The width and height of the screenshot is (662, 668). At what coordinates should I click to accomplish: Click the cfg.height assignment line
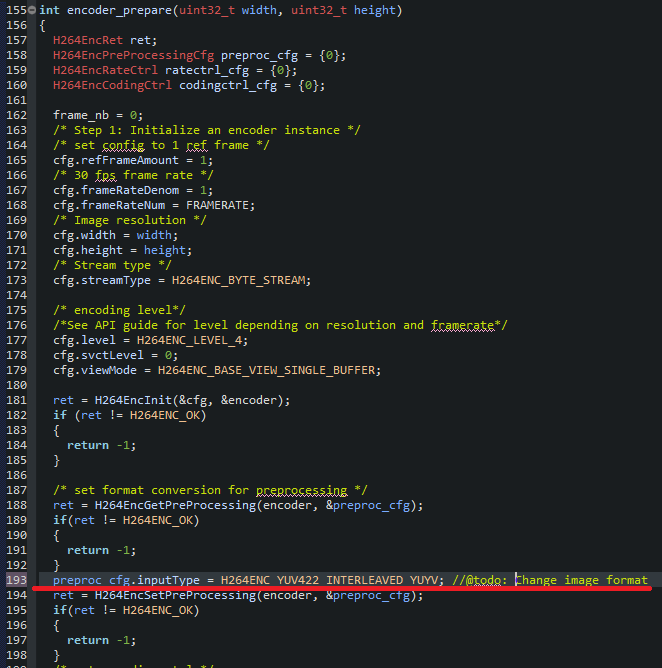(122, 250)
